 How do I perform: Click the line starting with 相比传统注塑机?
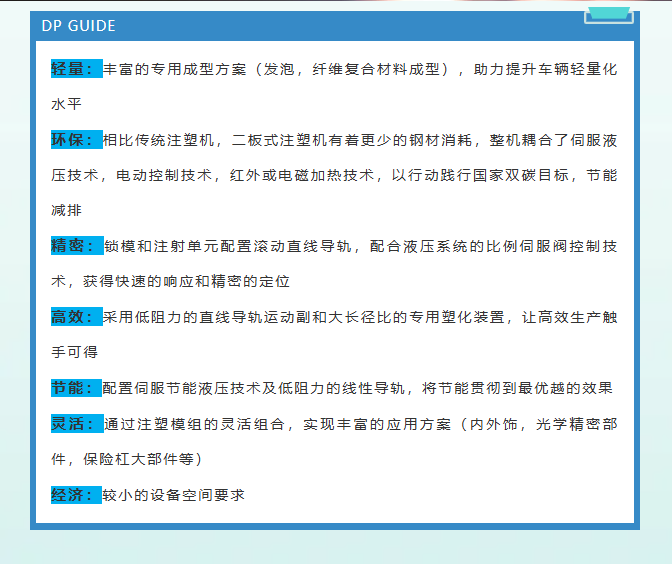pos(360,140)
